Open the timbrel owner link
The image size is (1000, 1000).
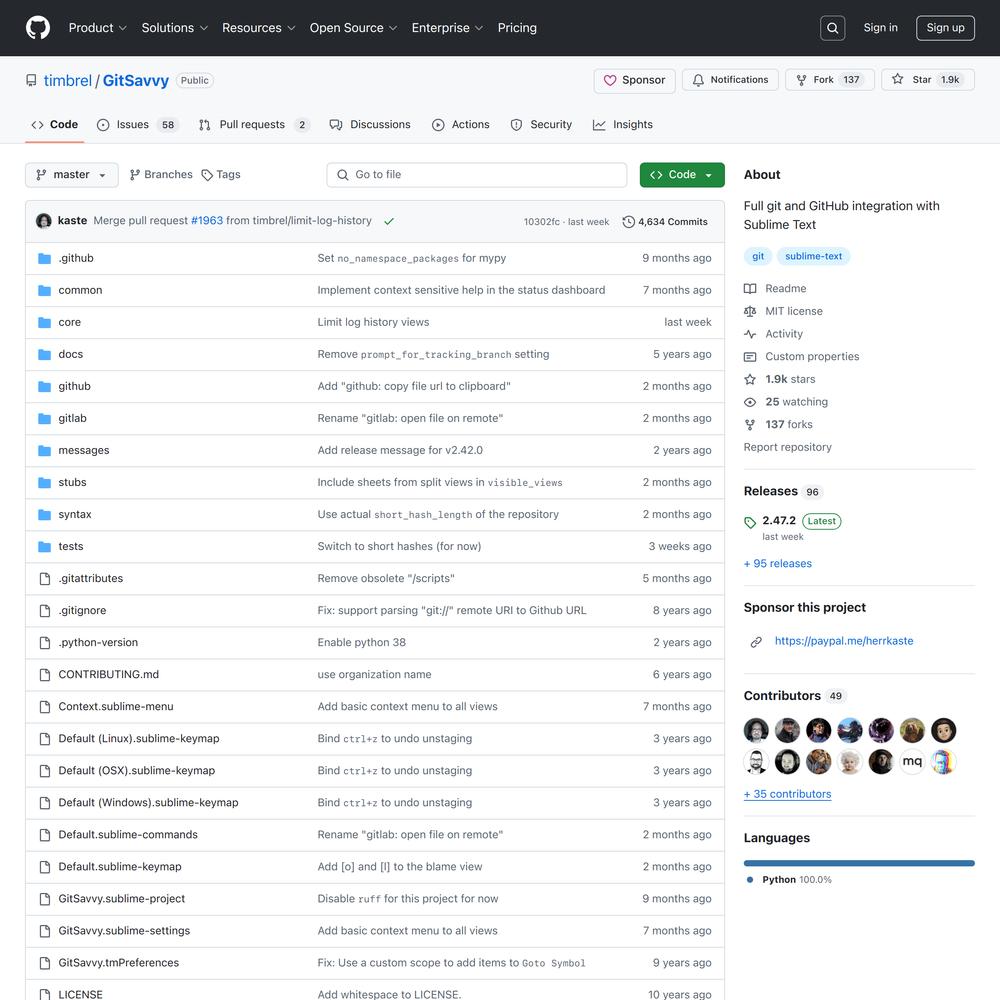coord(68,81)
